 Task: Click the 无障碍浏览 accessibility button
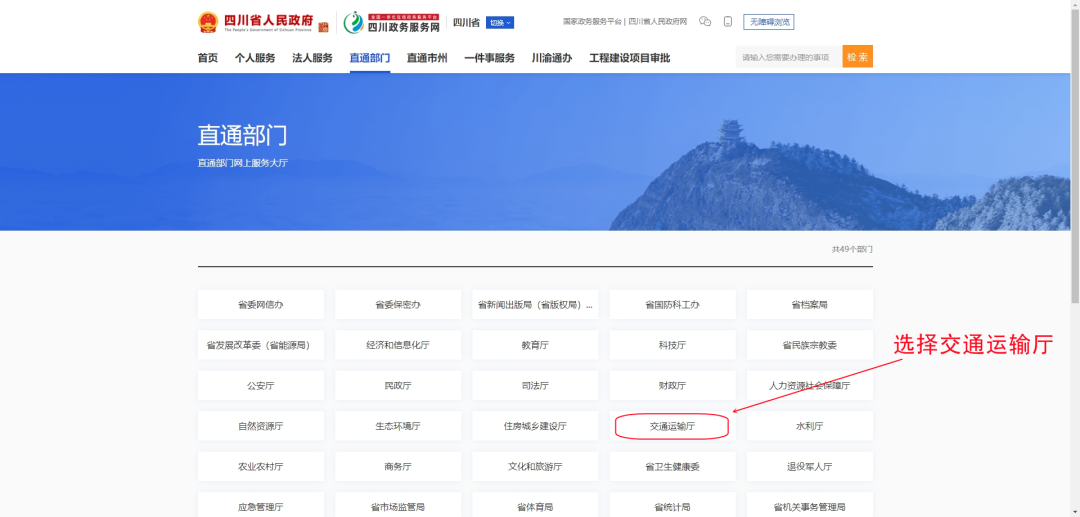pyautogui.click(x=768, y=22)
